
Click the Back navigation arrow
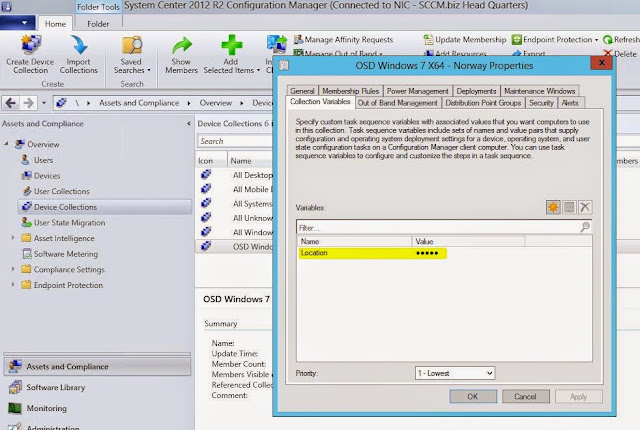tap(11, 103)
